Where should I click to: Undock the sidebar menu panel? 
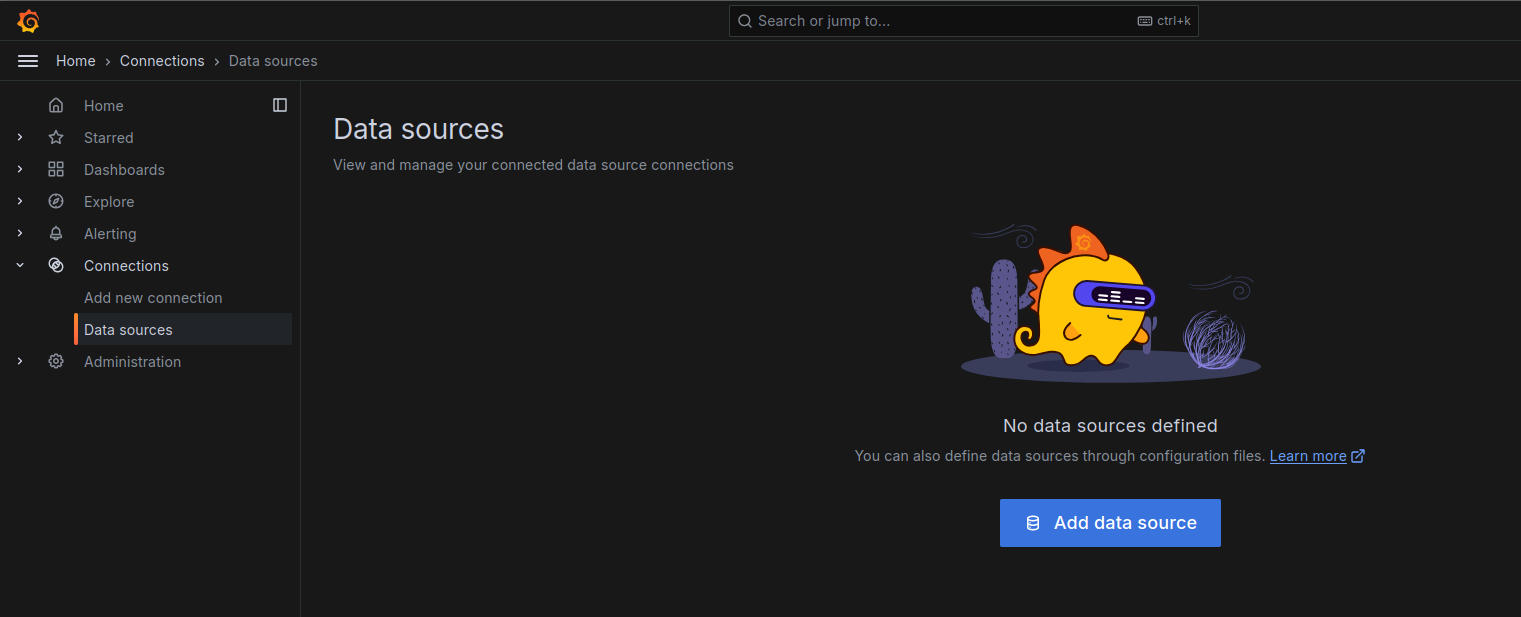pos(280,105)
